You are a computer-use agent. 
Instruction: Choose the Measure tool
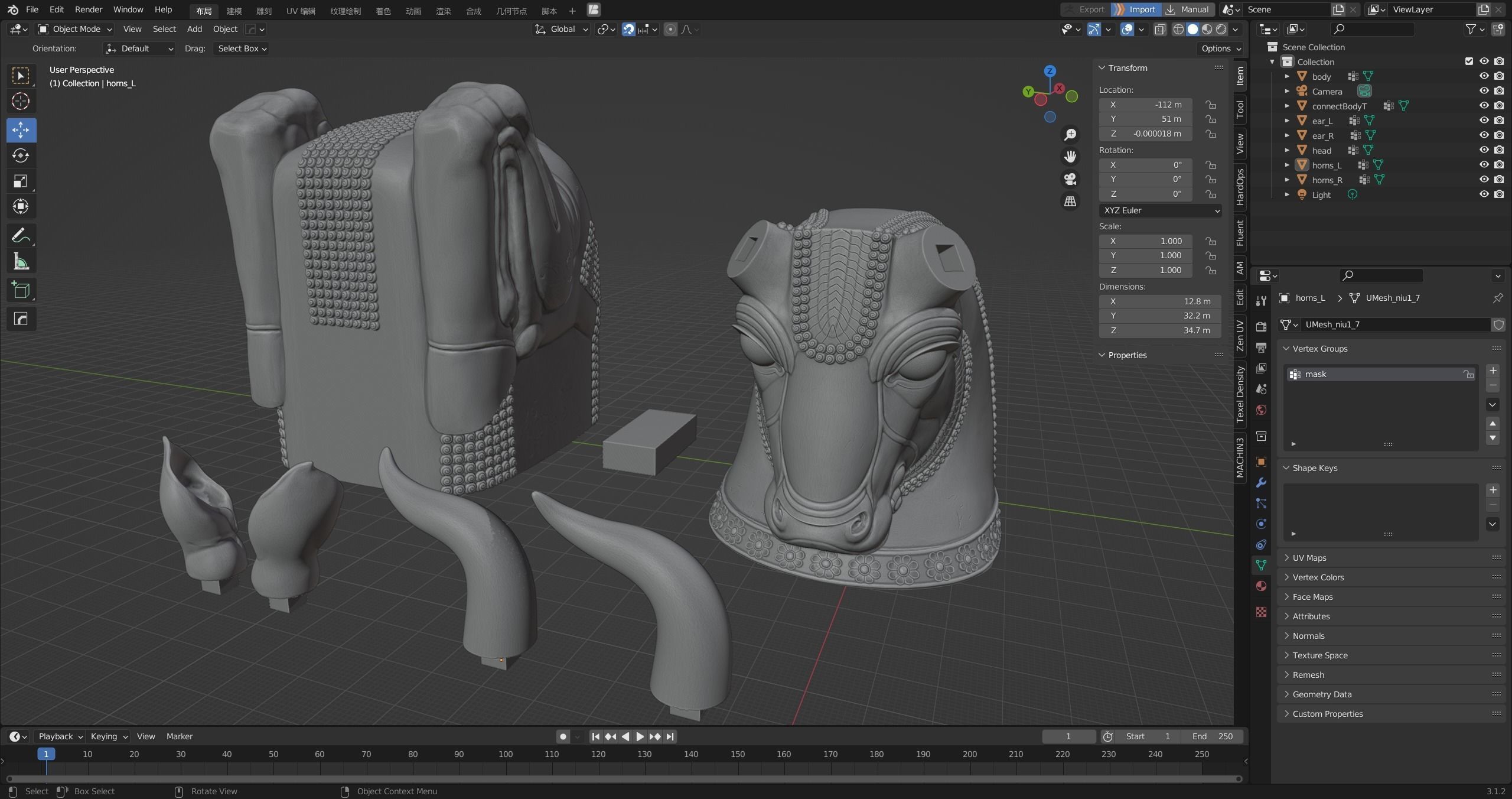point(21,261)
